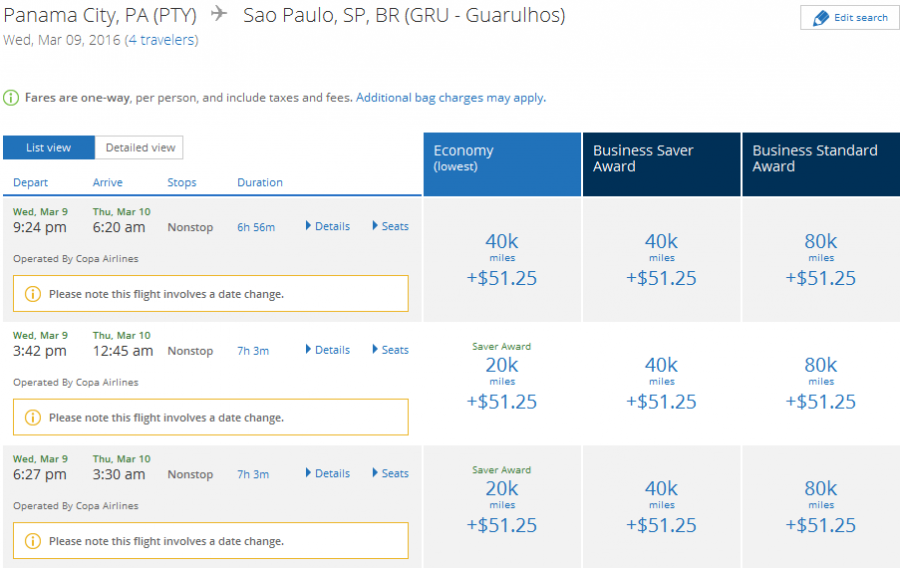Switch to Detailed view

tap(140, 148)
